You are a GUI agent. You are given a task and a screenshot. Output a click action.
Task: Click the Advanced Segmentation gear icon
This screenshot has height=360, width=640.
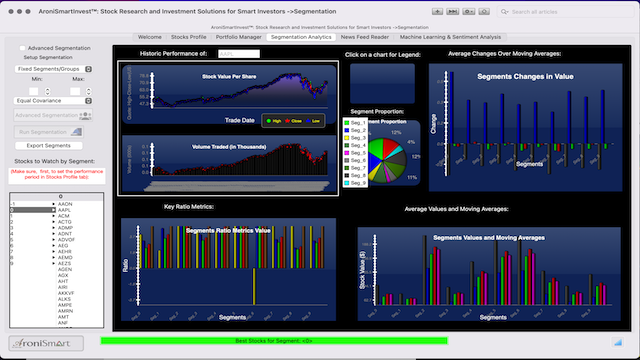pos(85,116)
